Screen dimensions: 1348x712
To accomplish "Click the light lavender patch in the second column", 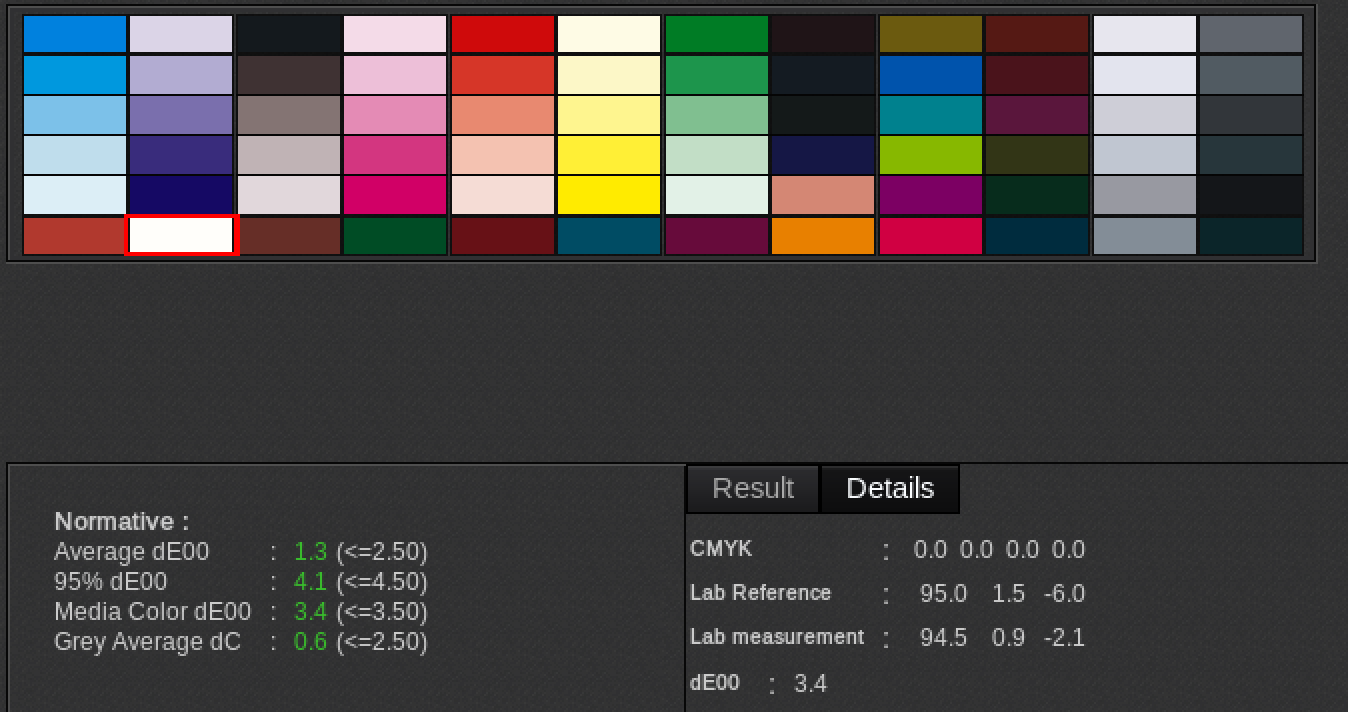I will 181,32.
